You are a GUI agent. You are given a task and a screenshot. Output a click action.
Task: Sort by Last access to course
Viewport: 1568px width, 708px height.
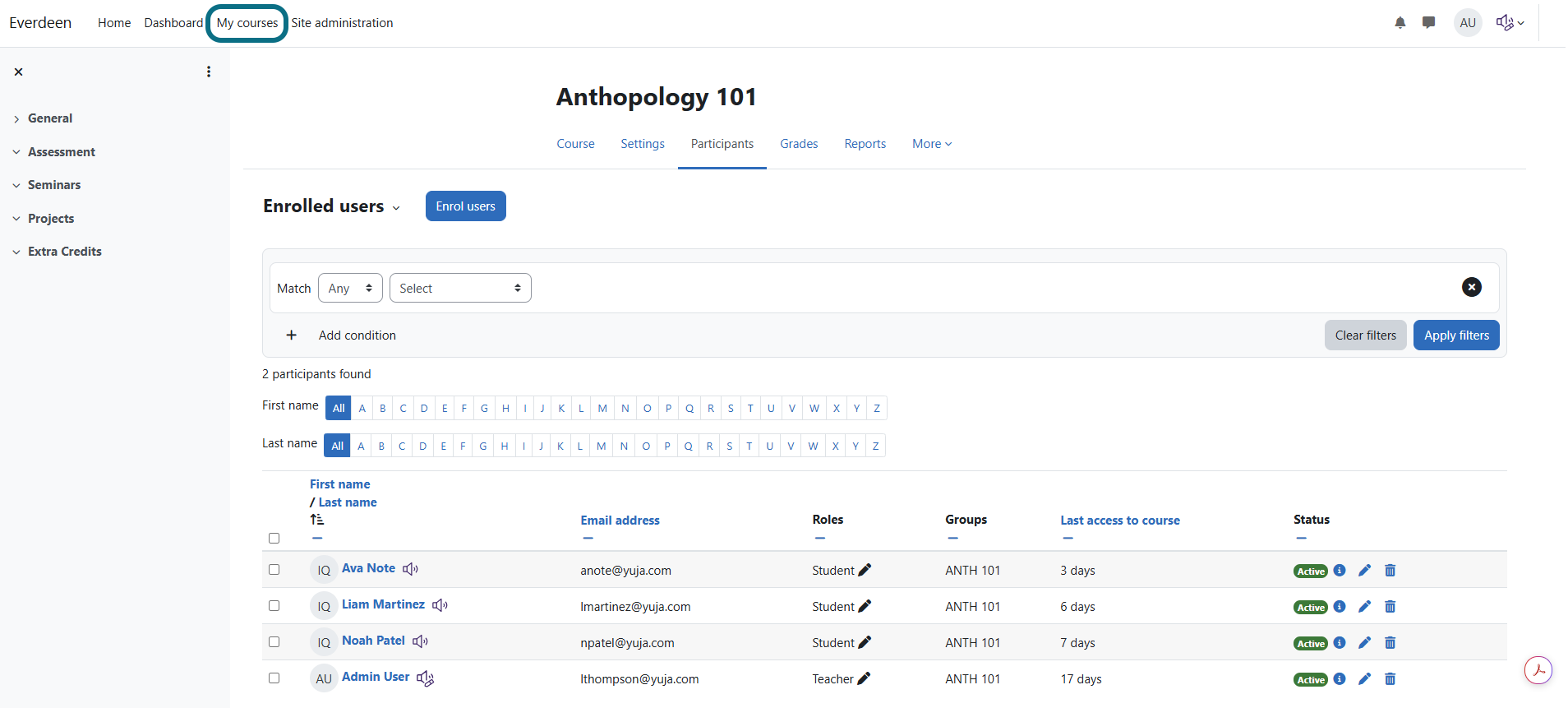[1120, 521]
